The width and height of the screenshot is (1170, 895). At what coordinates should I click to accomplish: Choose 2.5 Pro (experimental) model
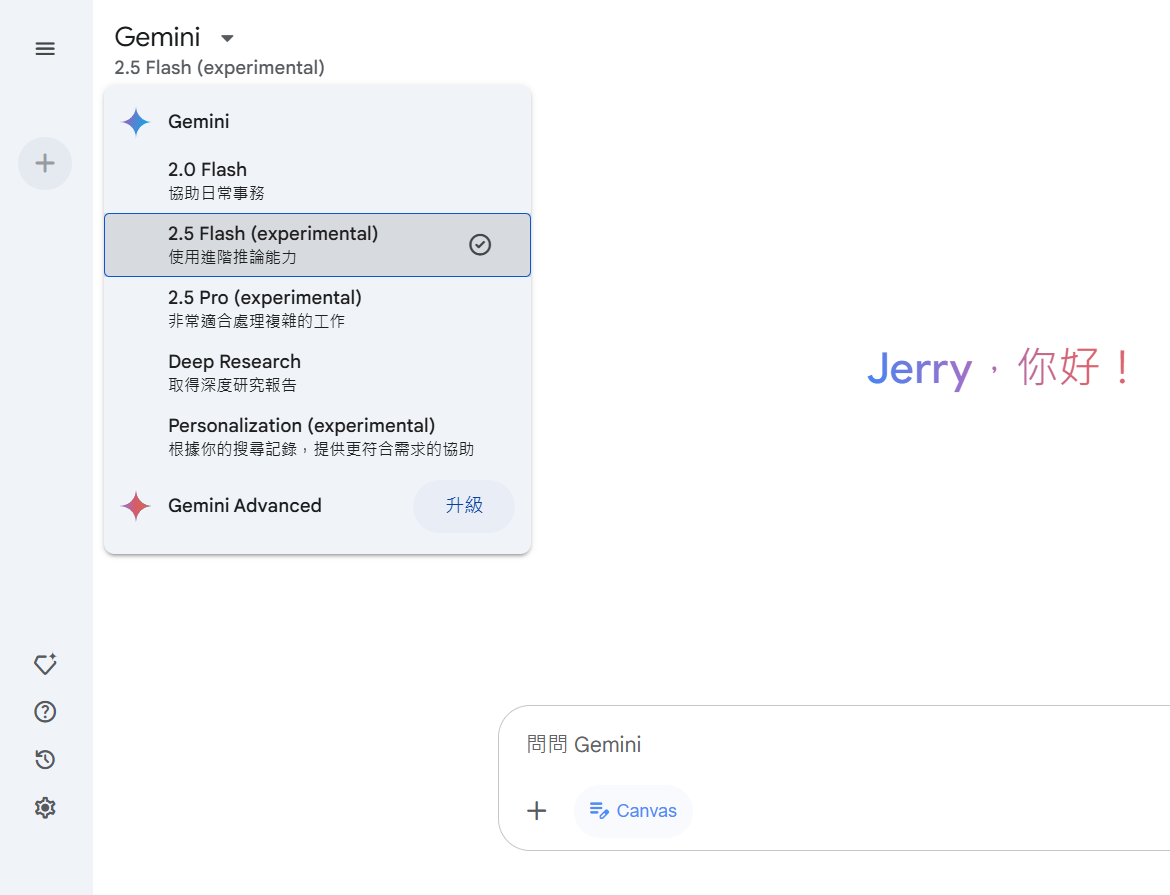tap(317, 309)
